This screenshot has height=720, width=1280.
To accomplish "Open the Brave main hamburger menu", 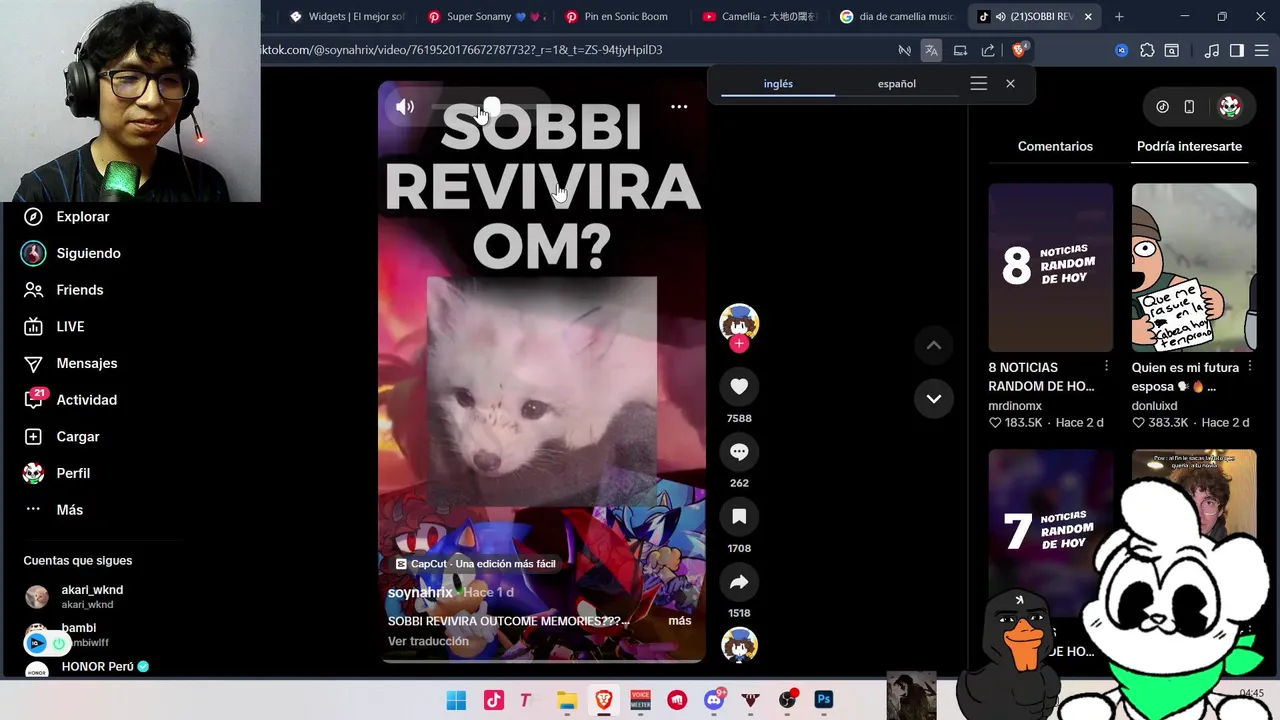I will [x=1262, y=50].
